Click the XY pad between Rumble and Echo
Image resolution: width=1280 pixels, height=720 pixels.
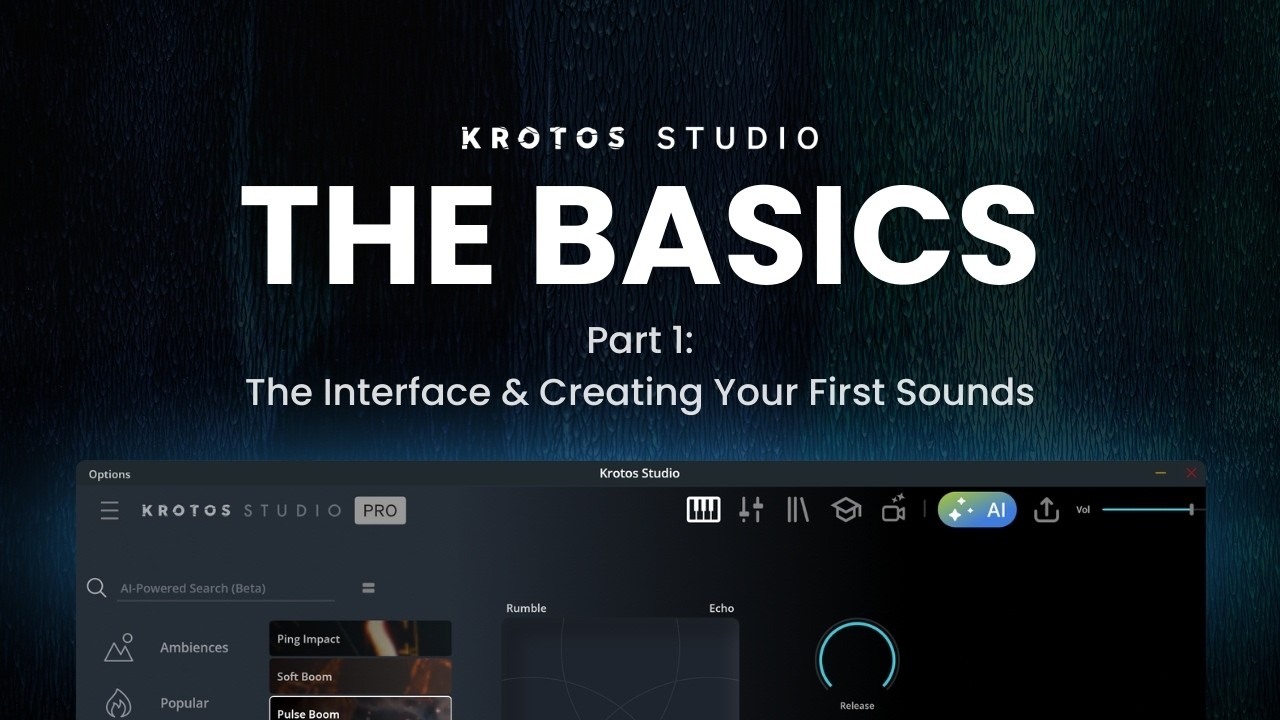(x=620, y=669)
